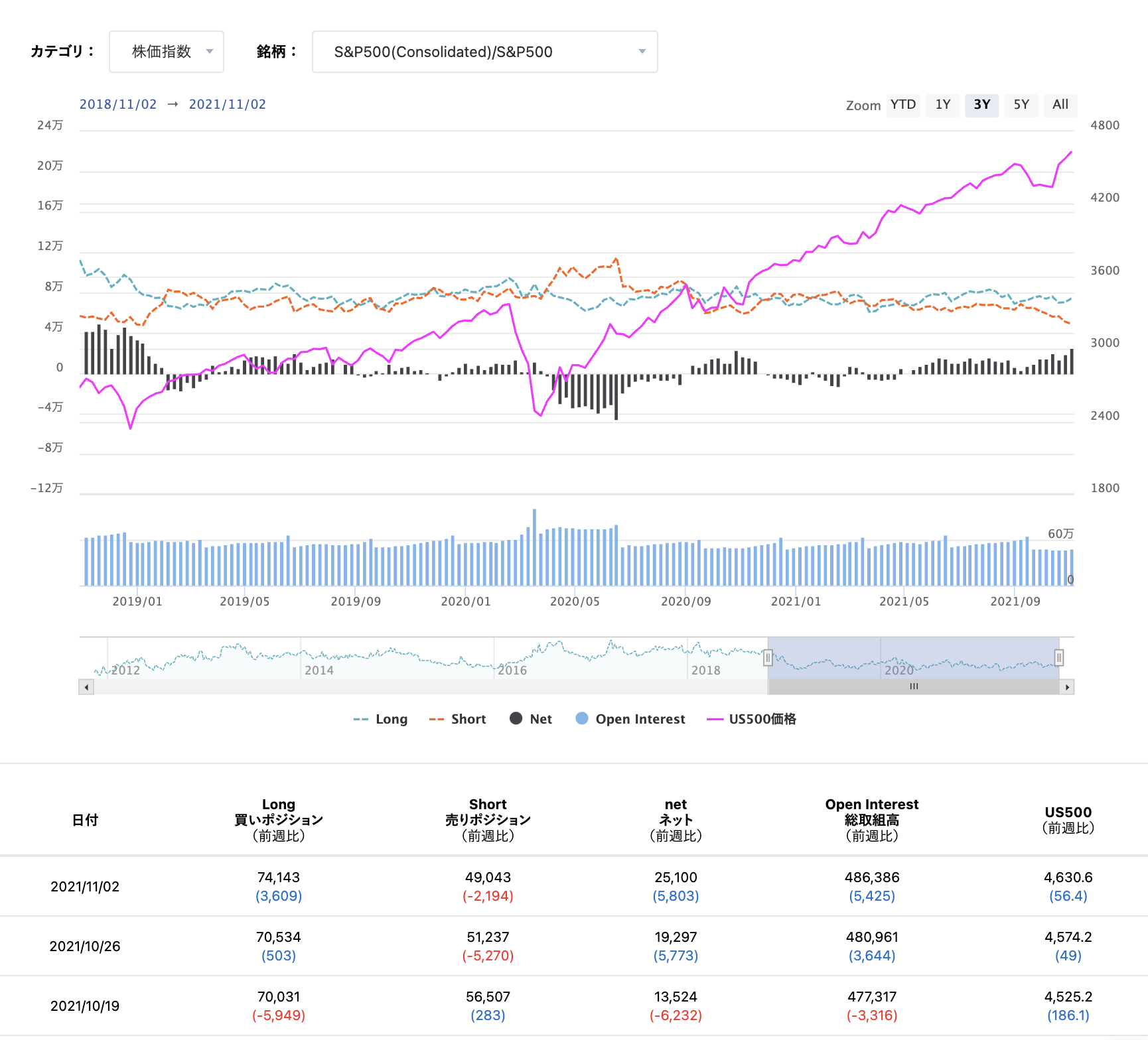Image resolution: width=1148 pixels, height=1040 pixels.
Task: Click the 2014 label in navigator
Action: tap(319, 670)
